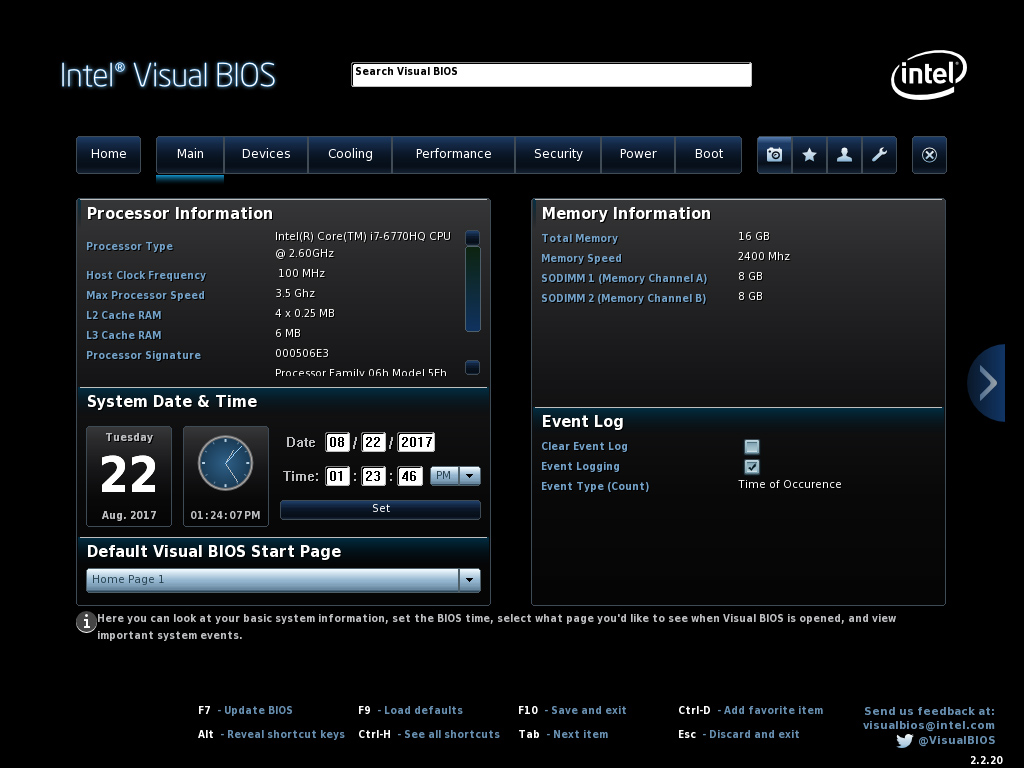Click the circled X exit icon
Screen dimensions: 1024x768
coord(929,154)
